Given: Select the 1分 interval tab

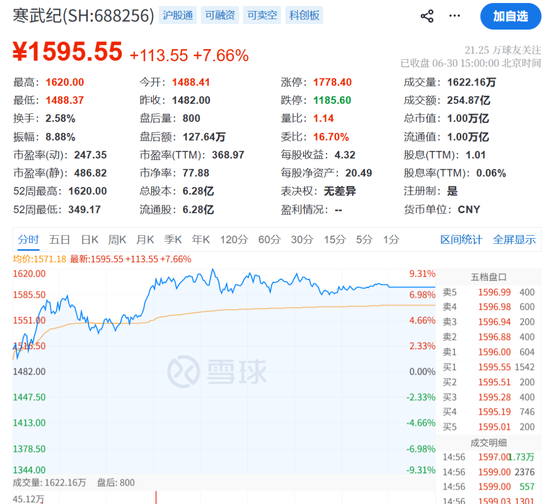Looking at the screenshot, I should point(391,240).
